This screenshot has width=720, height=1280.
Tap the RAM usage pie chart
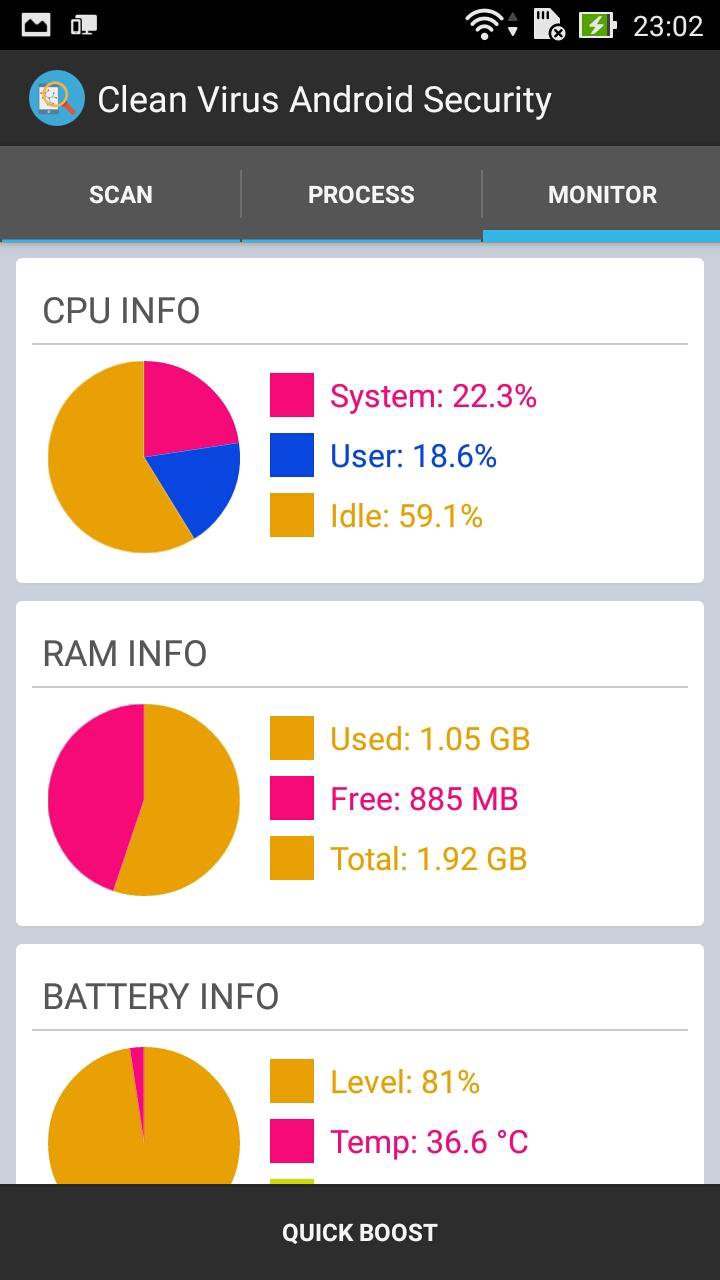(144, 800)
